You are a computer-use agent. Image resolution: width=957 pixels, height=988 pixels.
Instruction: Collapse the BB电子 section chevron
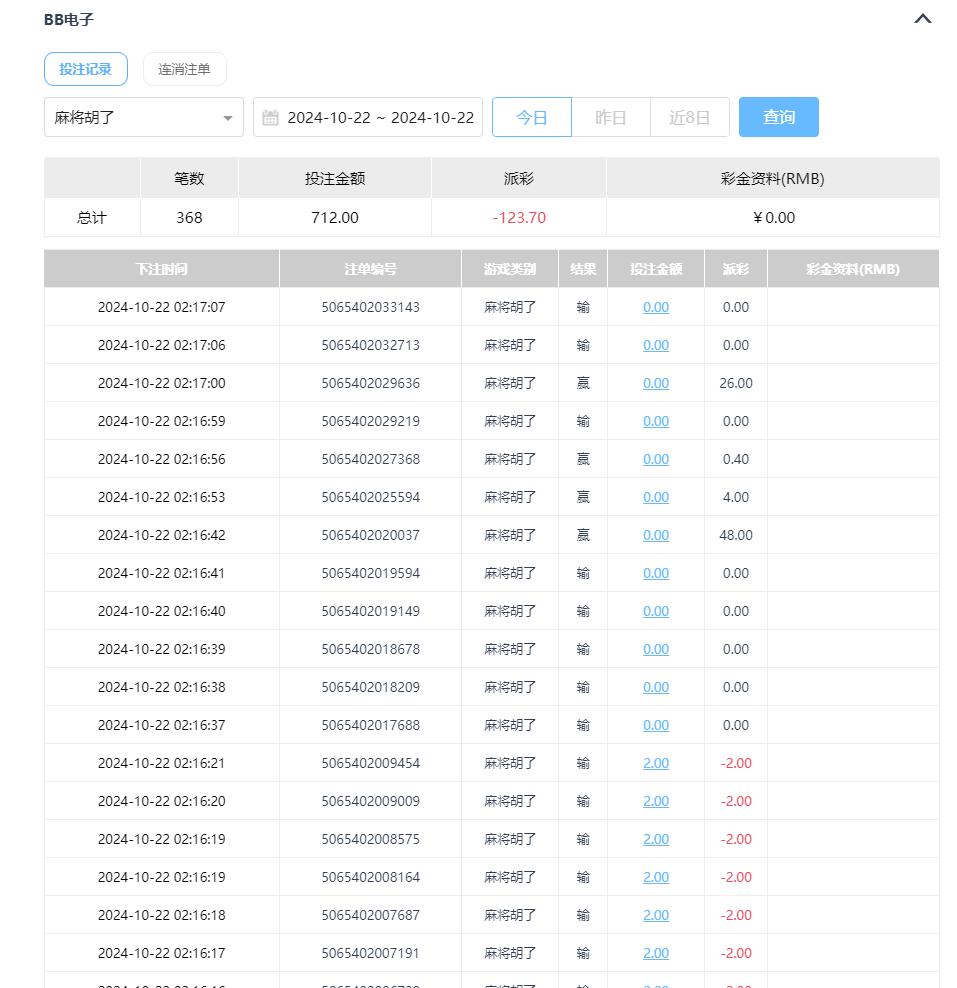tap(922, 19)
